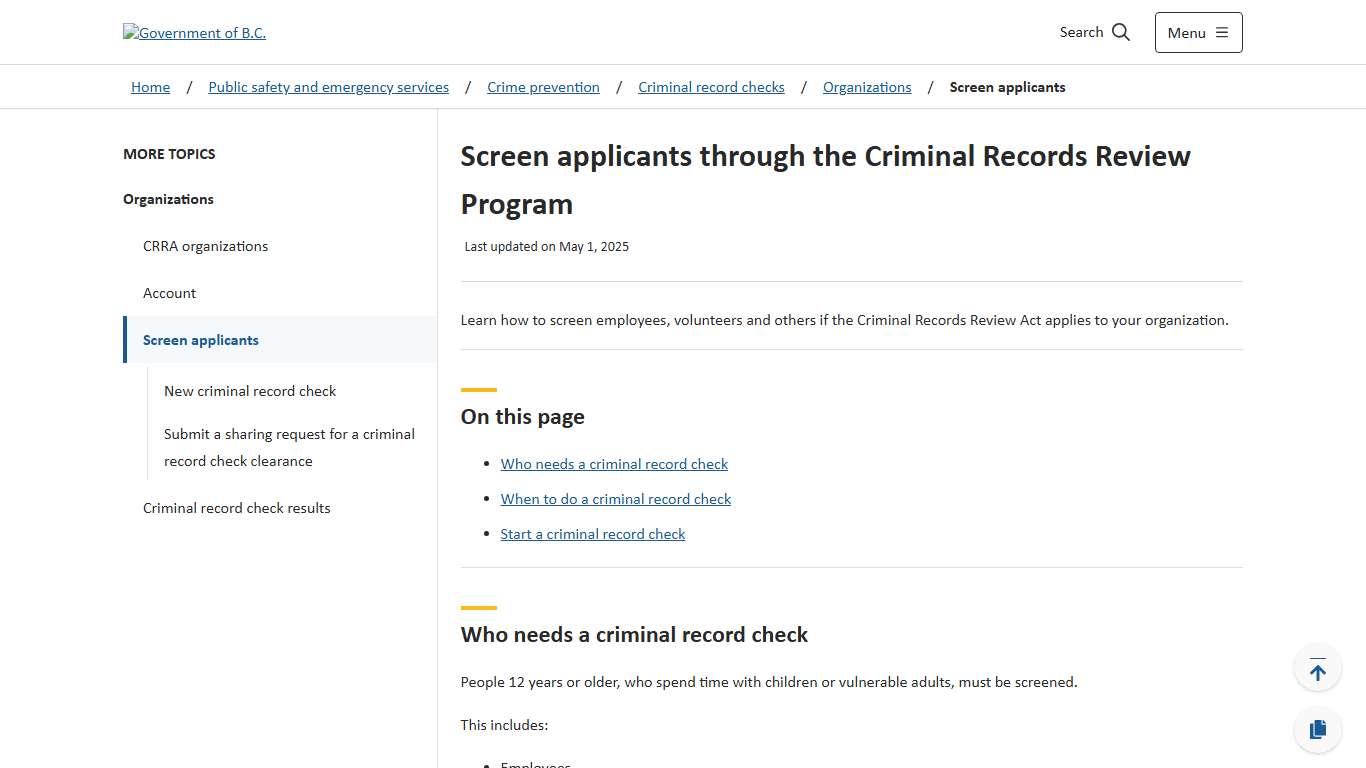Click the Search magnifying glass icon
1366x768 pixels.
pyautogui.click(x=1121, y=31)
